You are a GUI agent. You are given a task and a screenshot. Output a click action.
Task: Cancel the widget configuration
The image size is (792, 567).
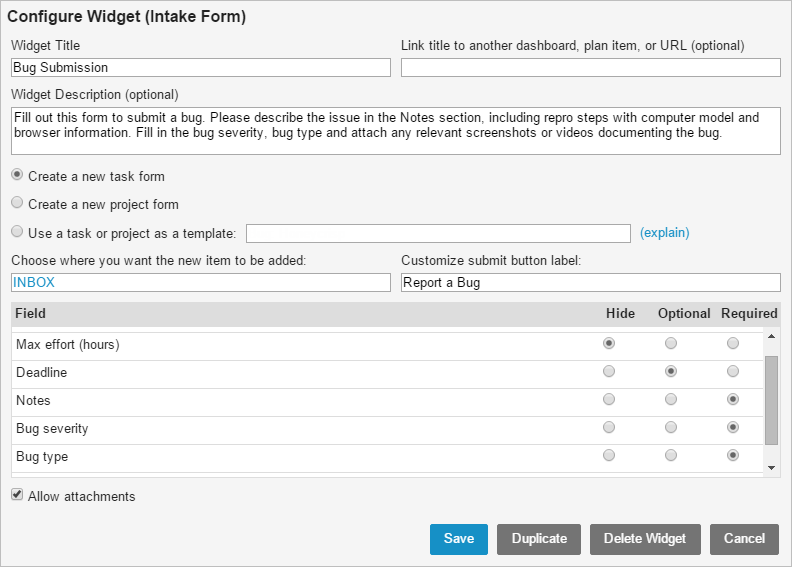tap(744, 539)
